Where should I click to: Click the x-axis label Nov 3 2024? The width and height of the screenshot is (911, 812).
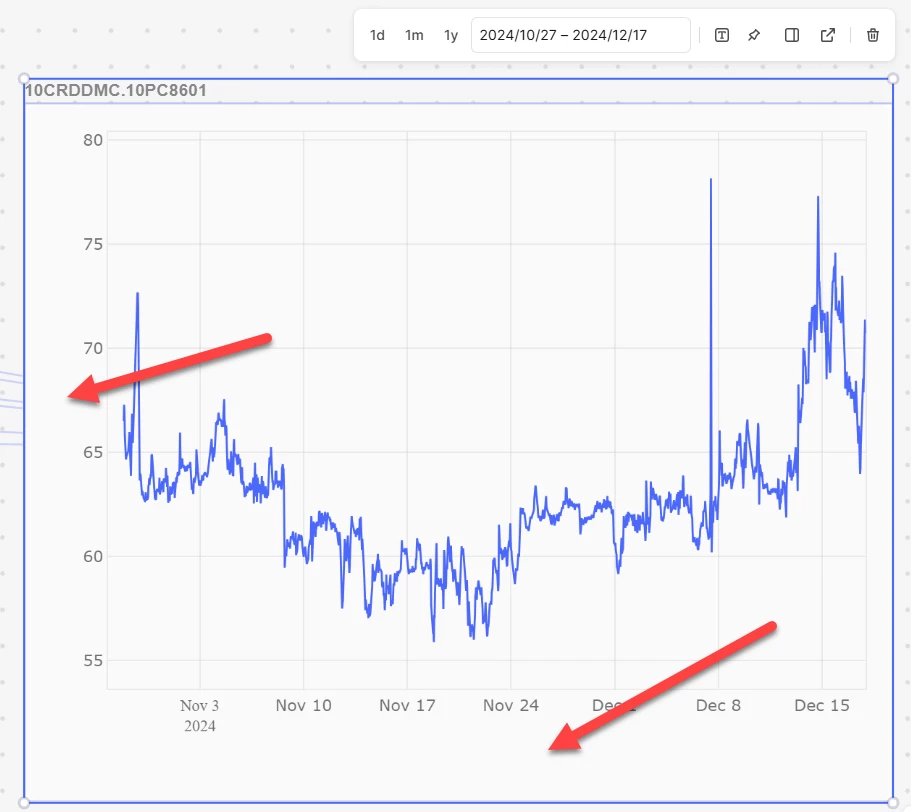[200, 716]
